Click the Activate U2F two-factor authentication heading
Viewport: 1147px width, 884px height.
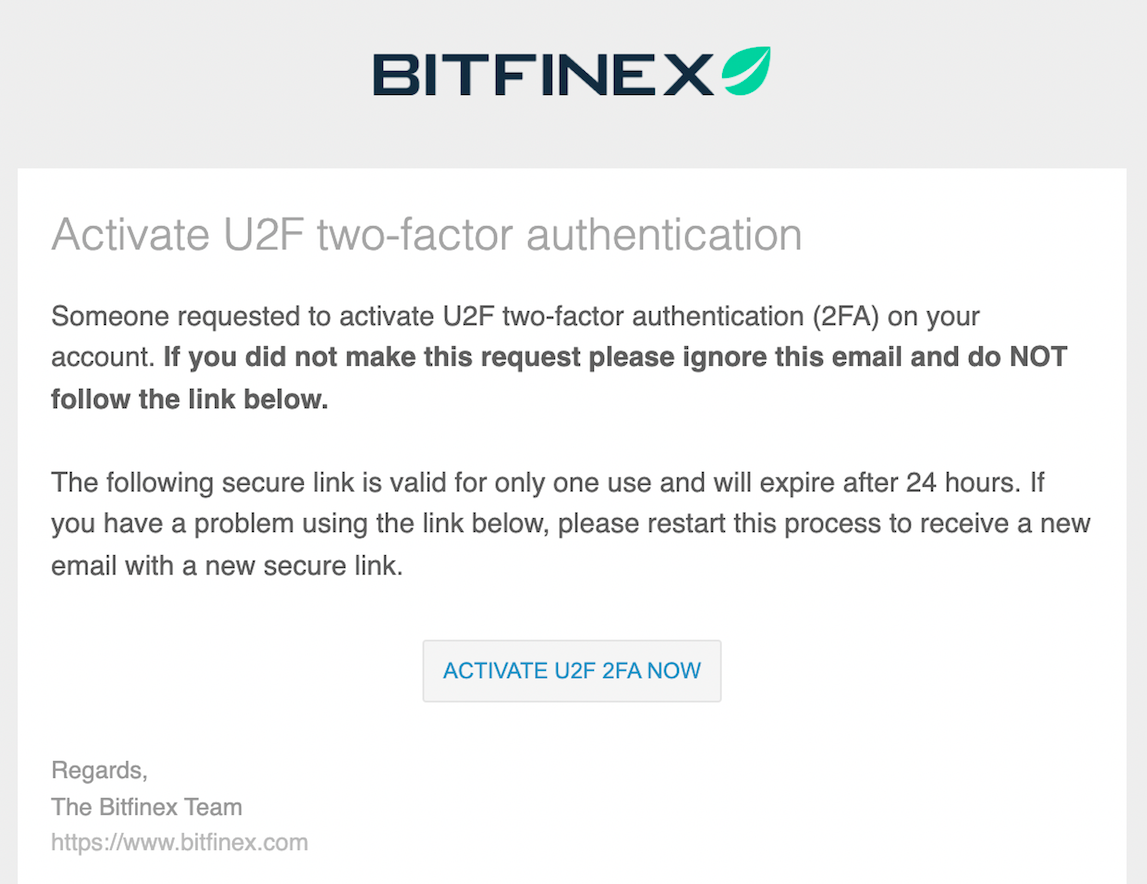point(426,235)
